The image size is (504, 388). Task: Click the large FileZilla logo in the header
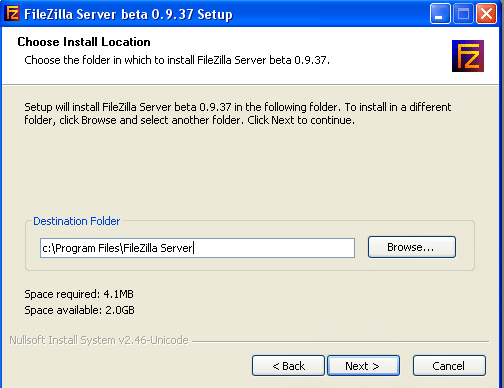468,56
